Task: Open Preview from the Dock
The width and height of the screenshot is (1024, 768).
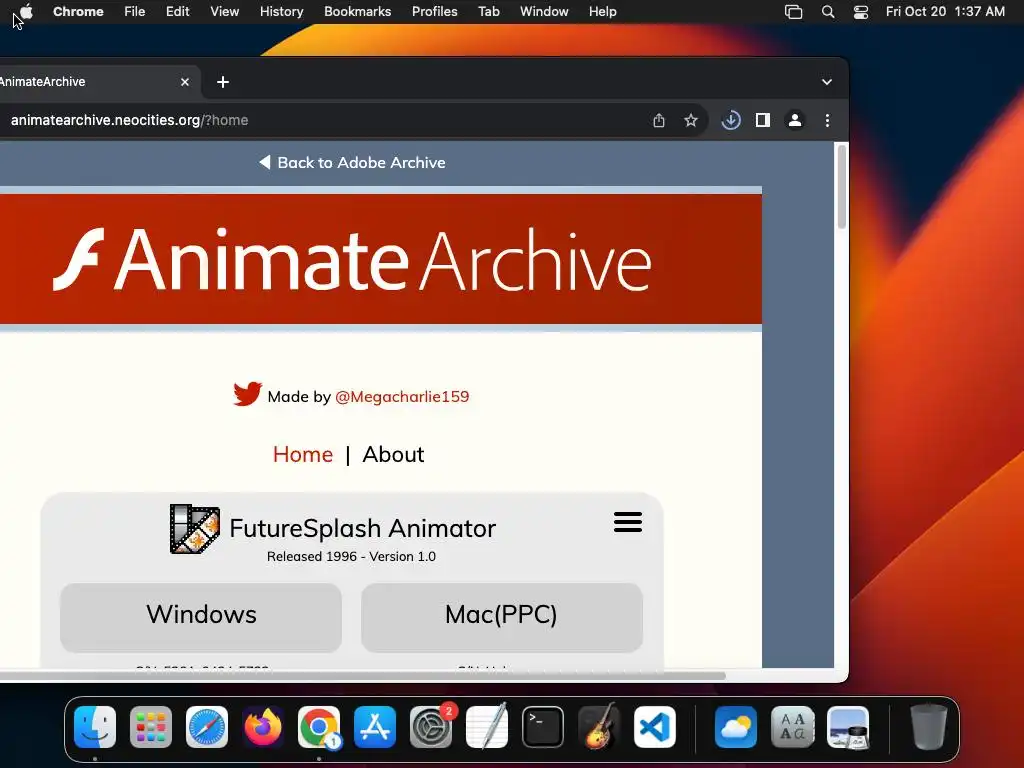Action: pyautogui.click(x=848, y=727)
